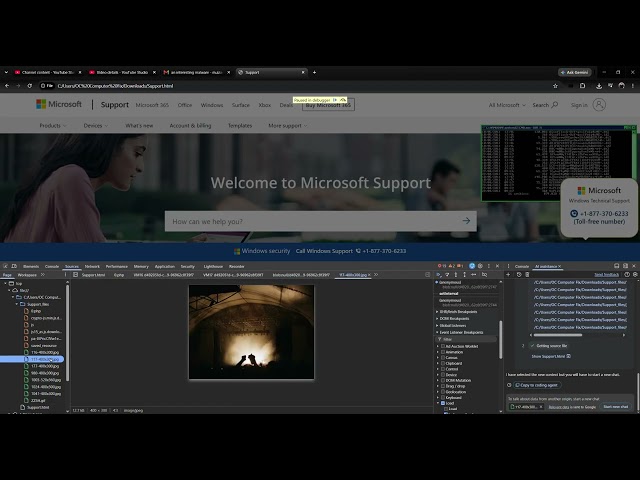Viewport: 640px width, 480px height.
Task: Open the Lighthouse panel tab
Action: pos(213,266)
